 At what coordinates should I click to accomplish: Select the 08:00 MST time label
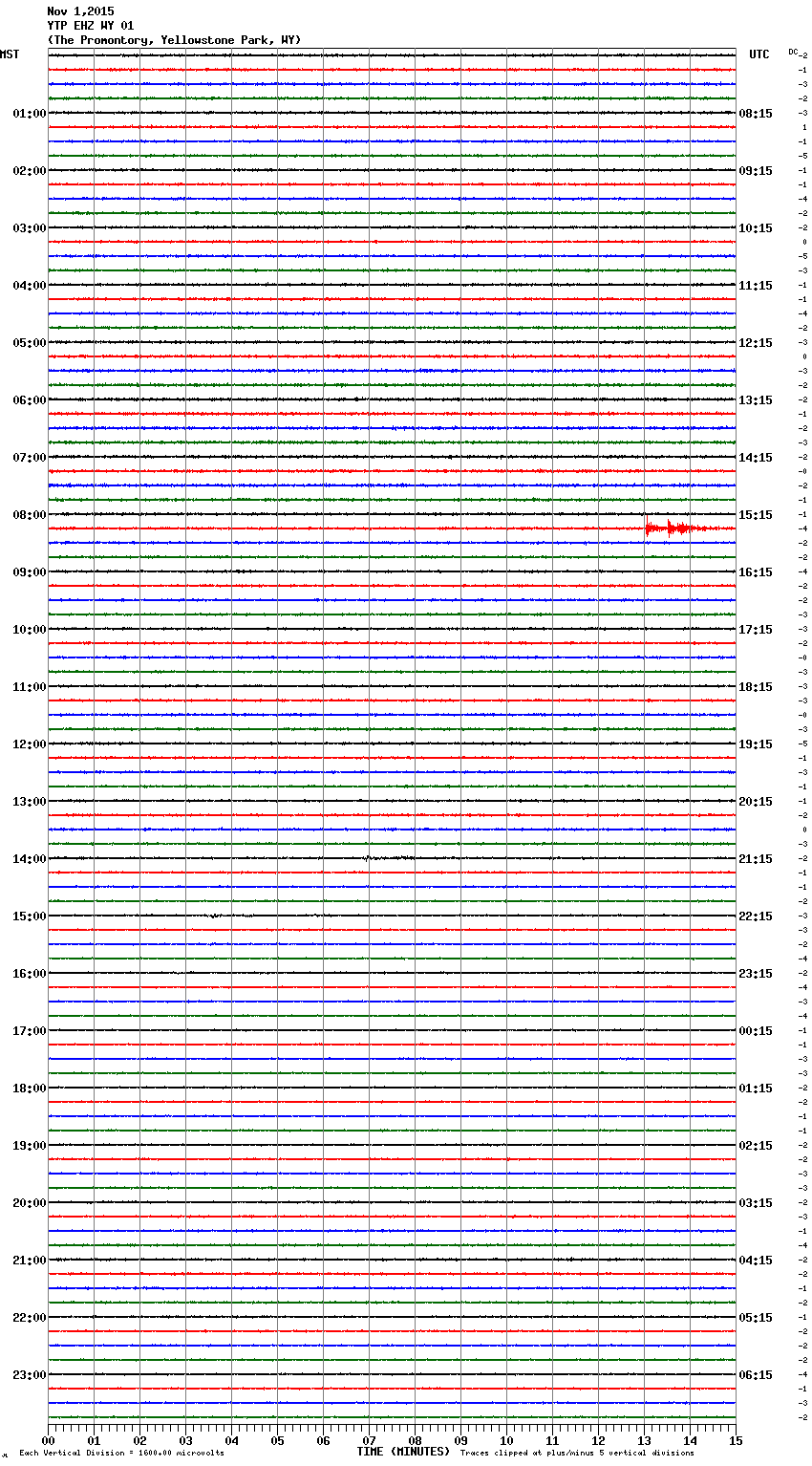[29, 515]
